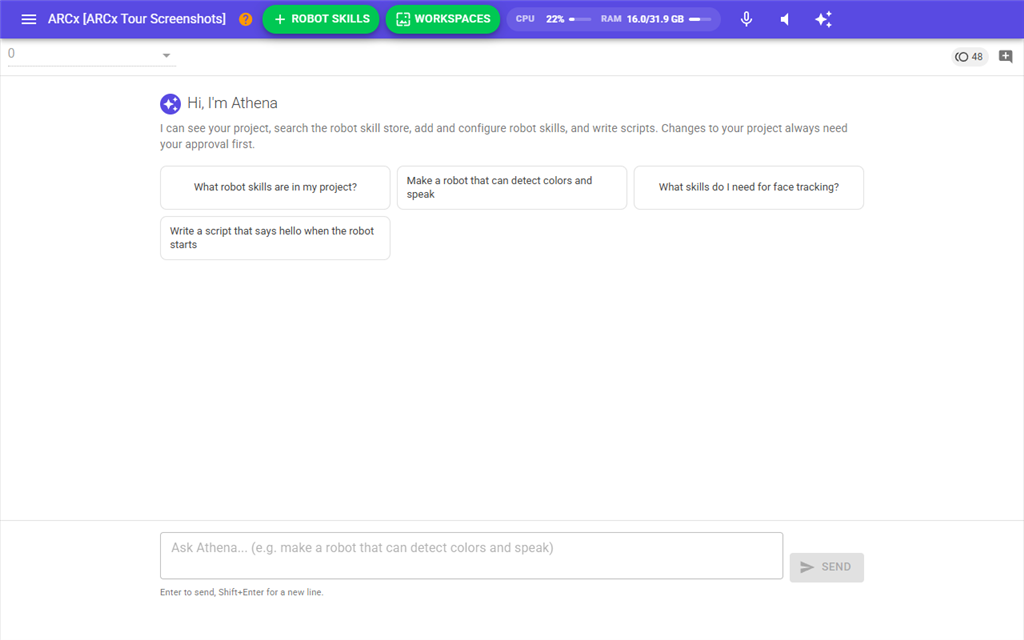The image size is (1024, 640).
Task: Toggle the speaker volume icon
Action: pos(785,20)
